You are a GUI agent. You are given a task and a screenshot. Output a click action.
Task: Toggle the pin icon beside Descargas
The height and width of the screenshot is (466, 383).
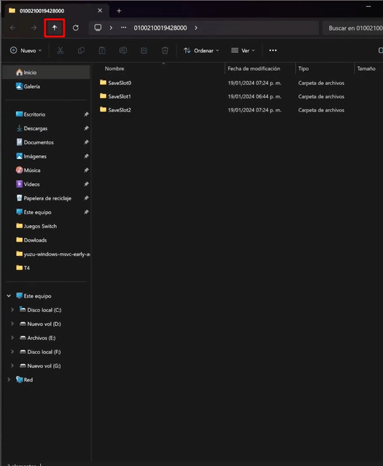pos(86,128)
